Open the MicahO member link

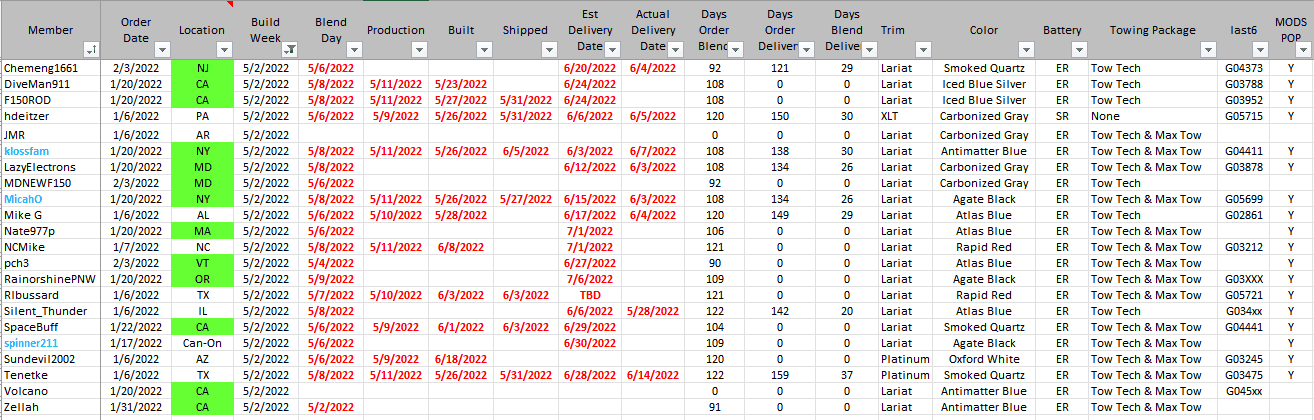(x=23, y=199)
